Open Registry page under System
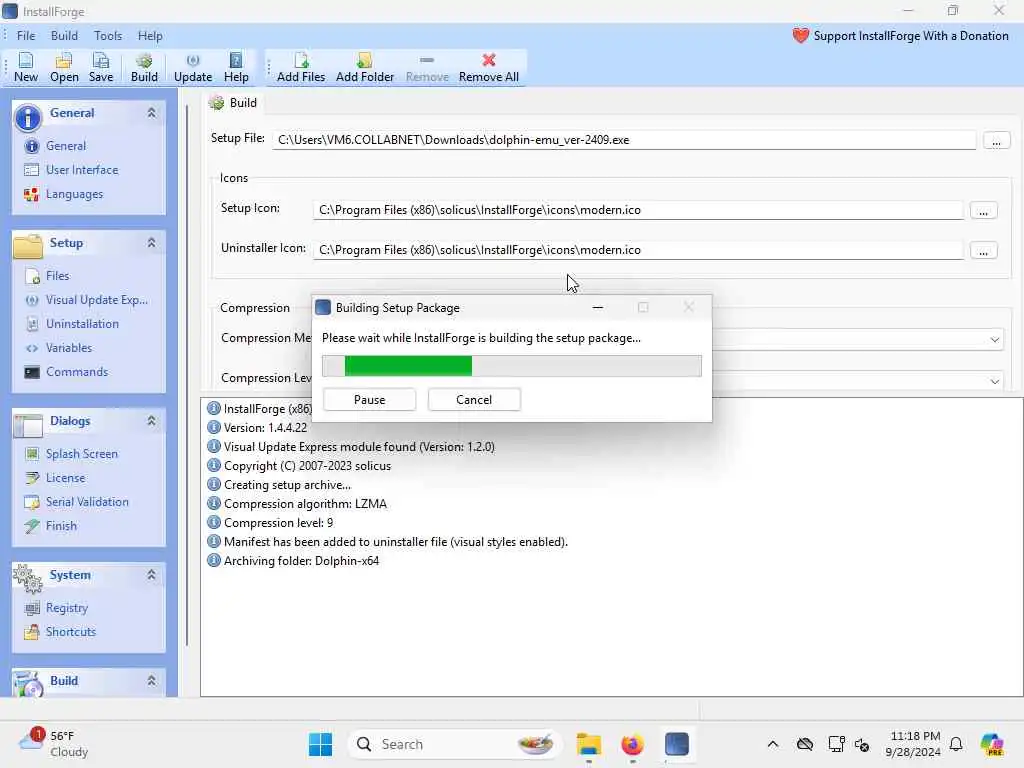Screen dimensions: 1024x768 (66, 608)
